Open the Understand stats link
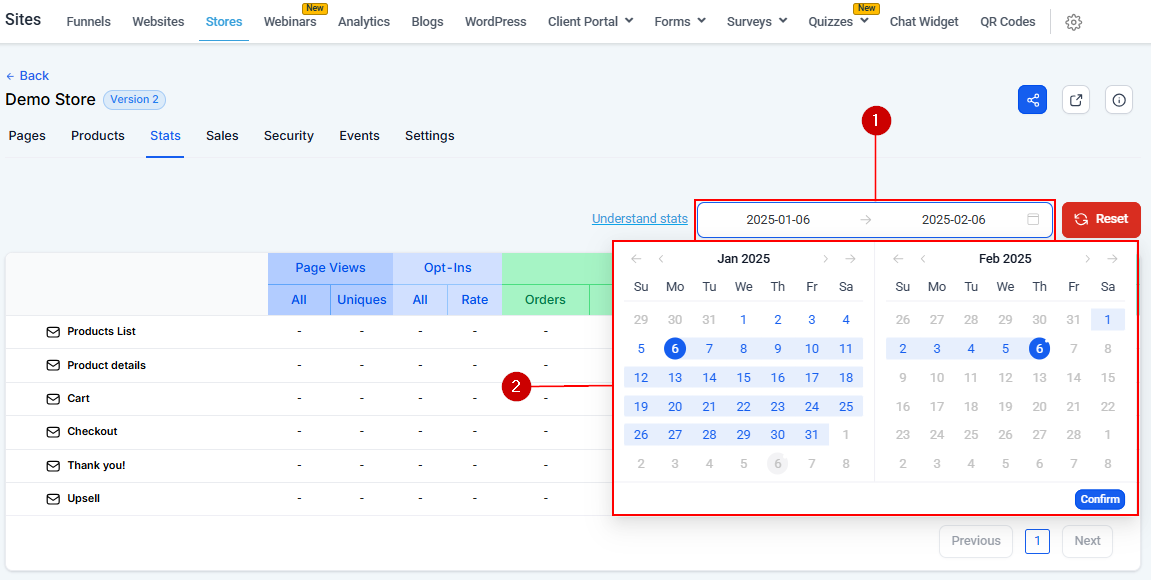 [639, 219]
